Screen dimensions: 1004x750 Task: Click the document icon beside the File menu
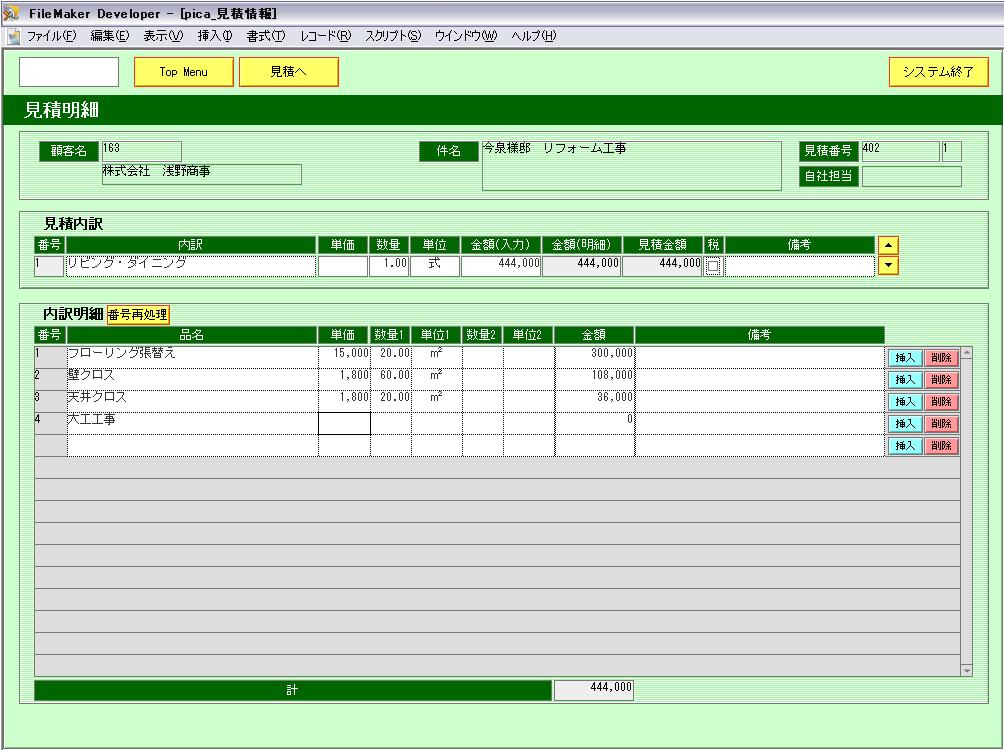(x=13, y=37)
